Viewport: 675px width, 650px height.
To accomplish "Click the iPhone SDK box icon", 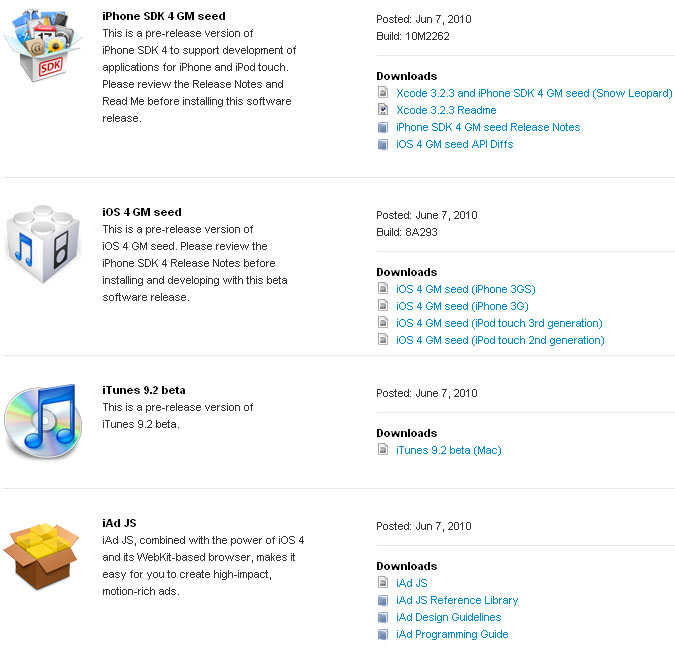I will 43,45.
